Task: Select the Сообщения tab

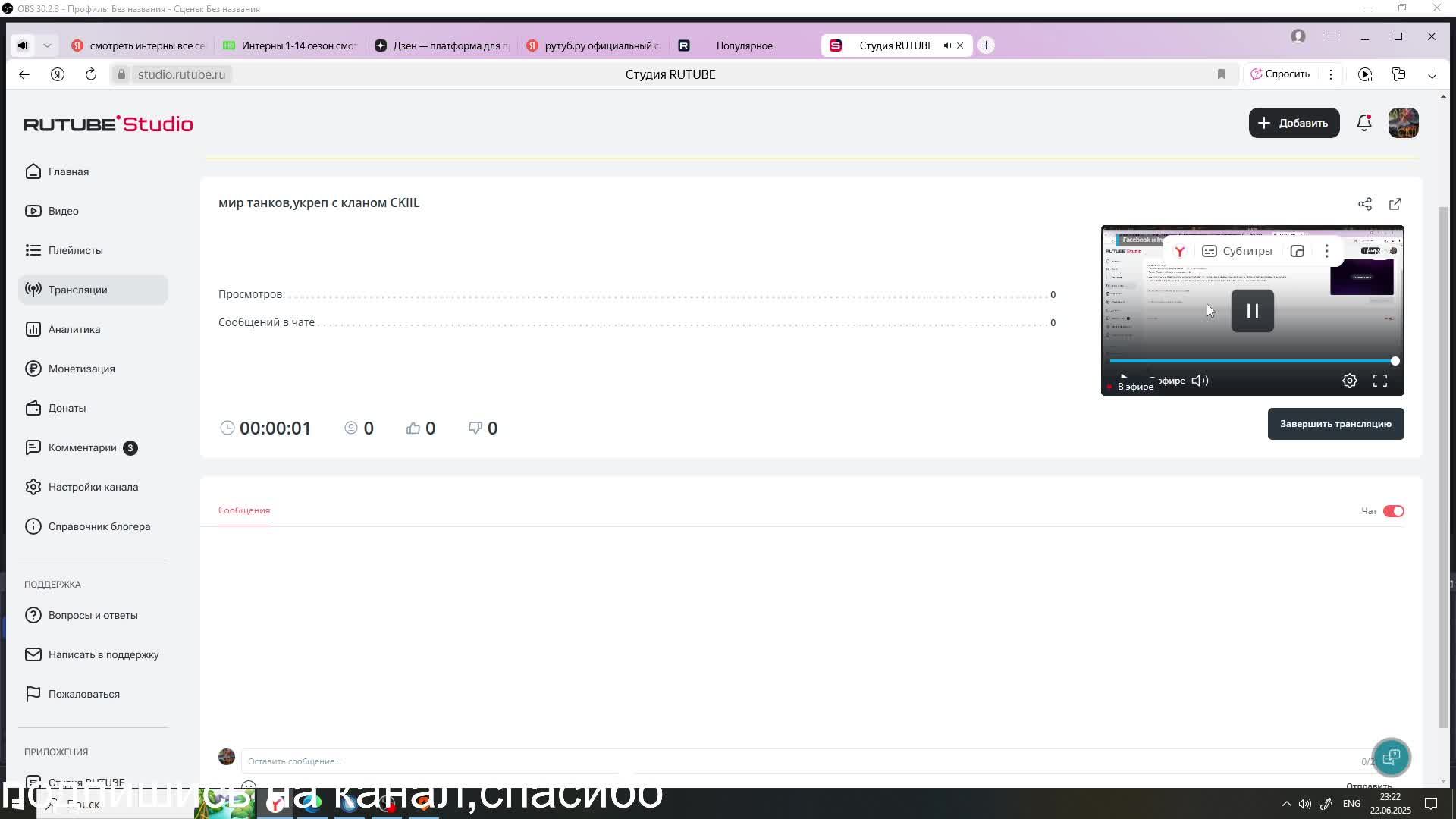Action: pos(244,510)
